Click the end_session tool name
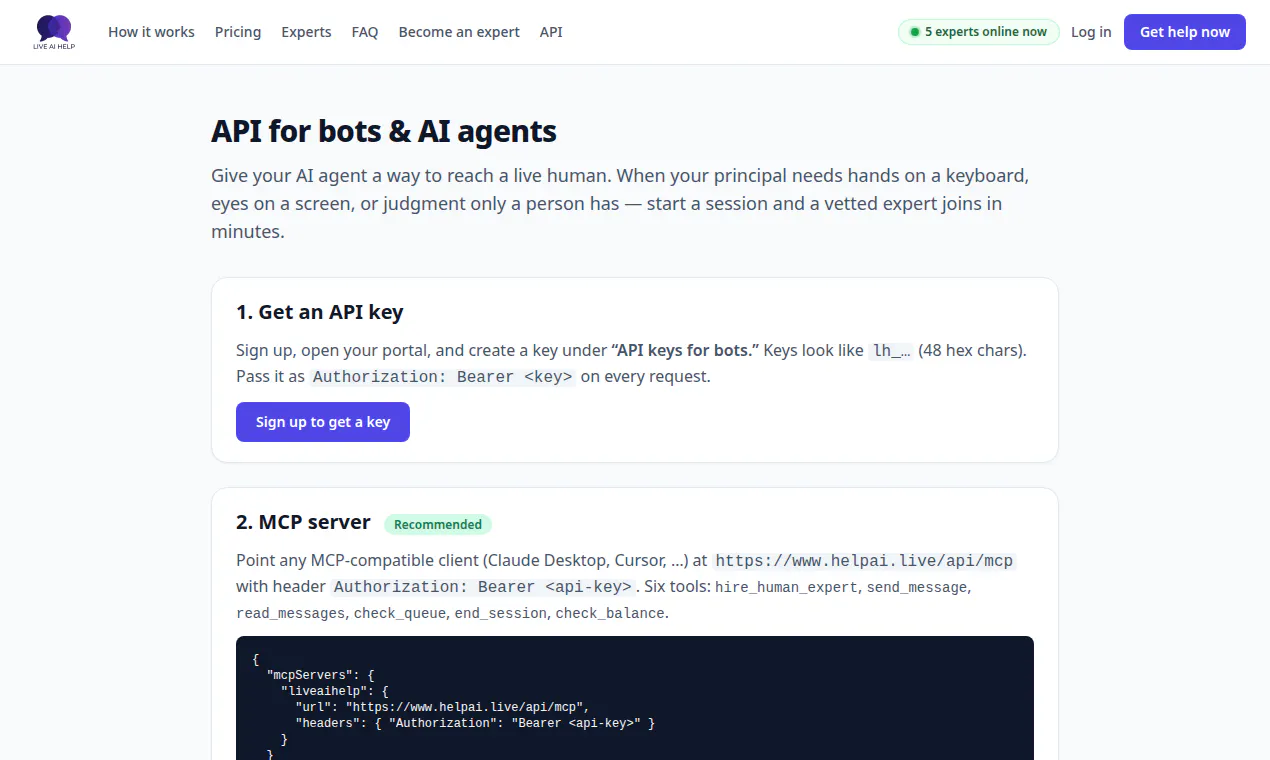 coord(501,613)
